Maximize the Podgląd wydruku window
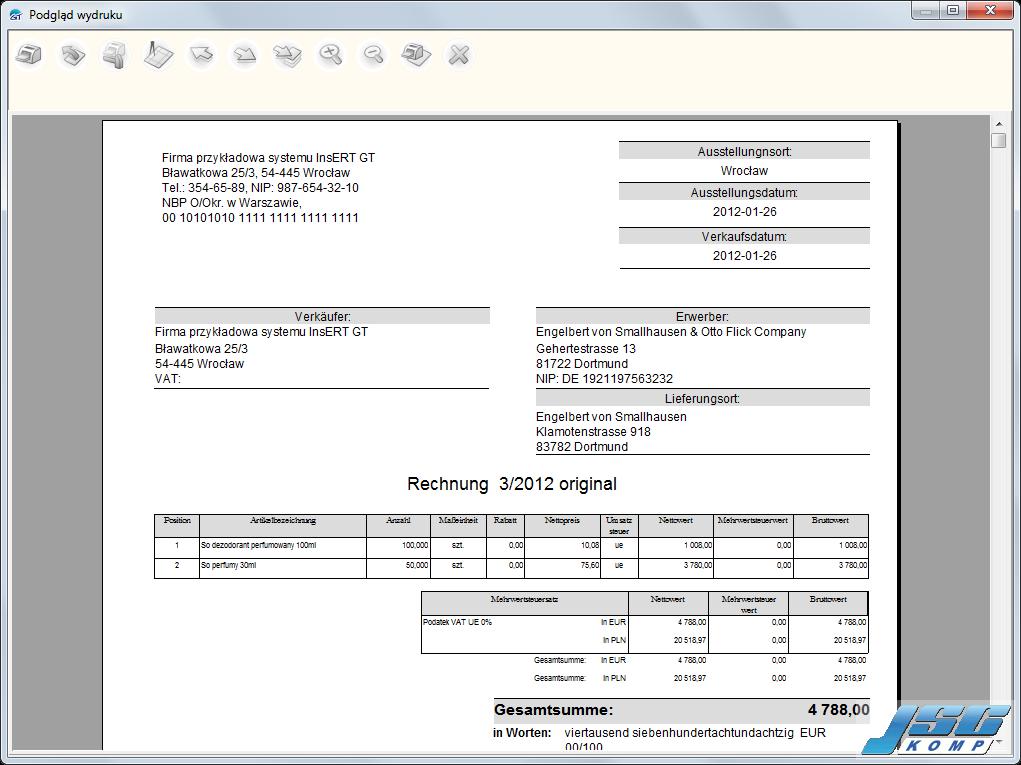Viewport: 1021px width, 765px height. pyautogui.click(x=952, y=11)
